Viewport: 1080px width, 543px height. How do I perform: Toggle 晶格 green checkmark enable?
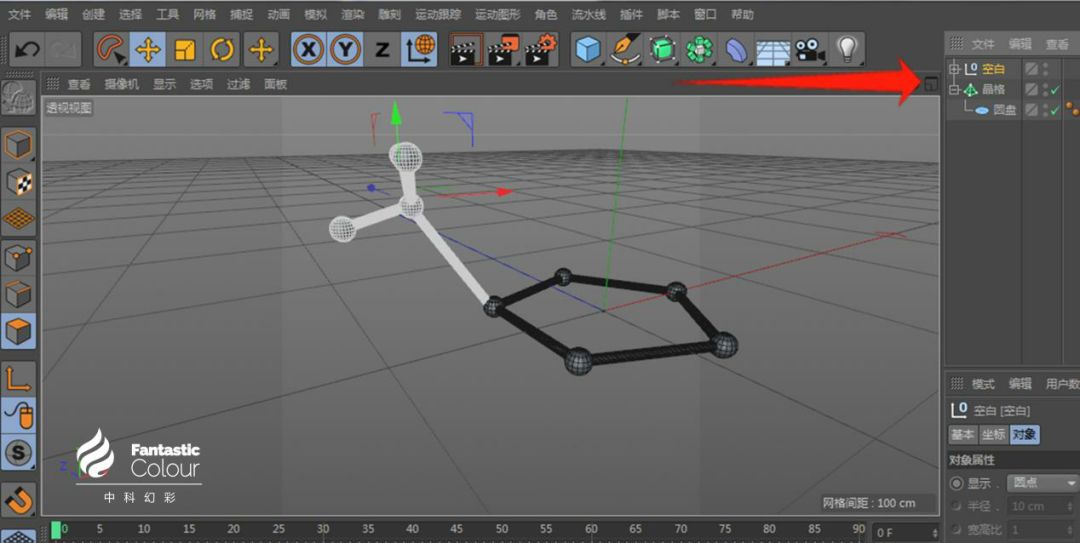click(1056, 90)
